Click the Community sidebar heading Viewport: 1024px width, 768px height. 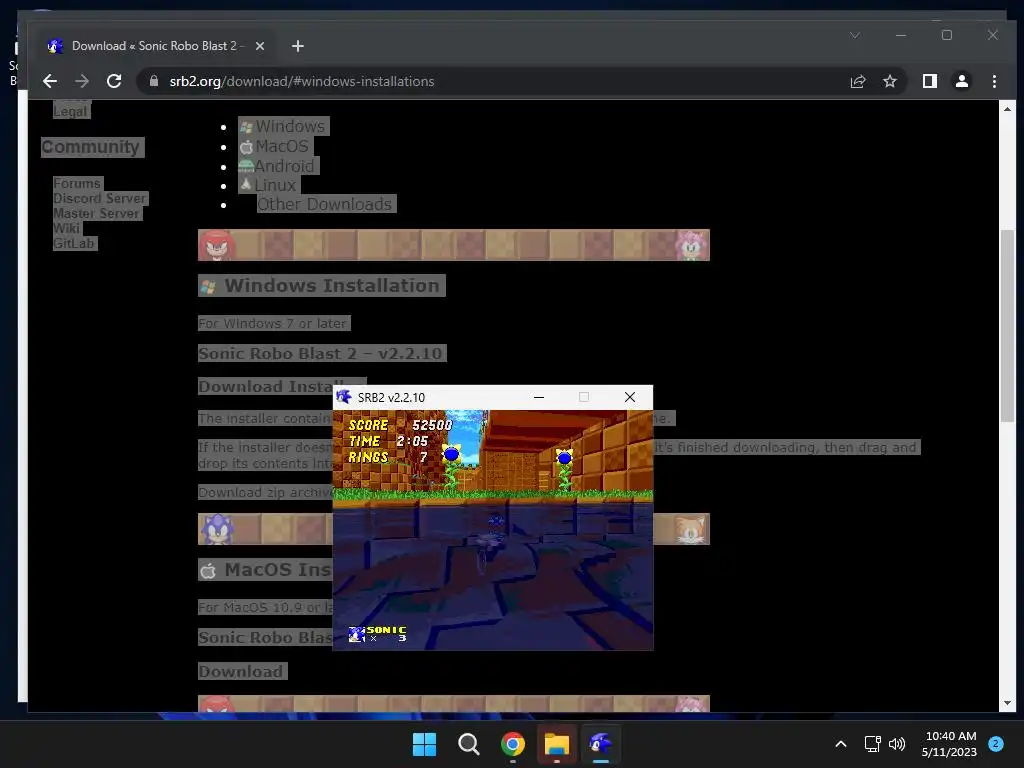click(x=91, y=147)
